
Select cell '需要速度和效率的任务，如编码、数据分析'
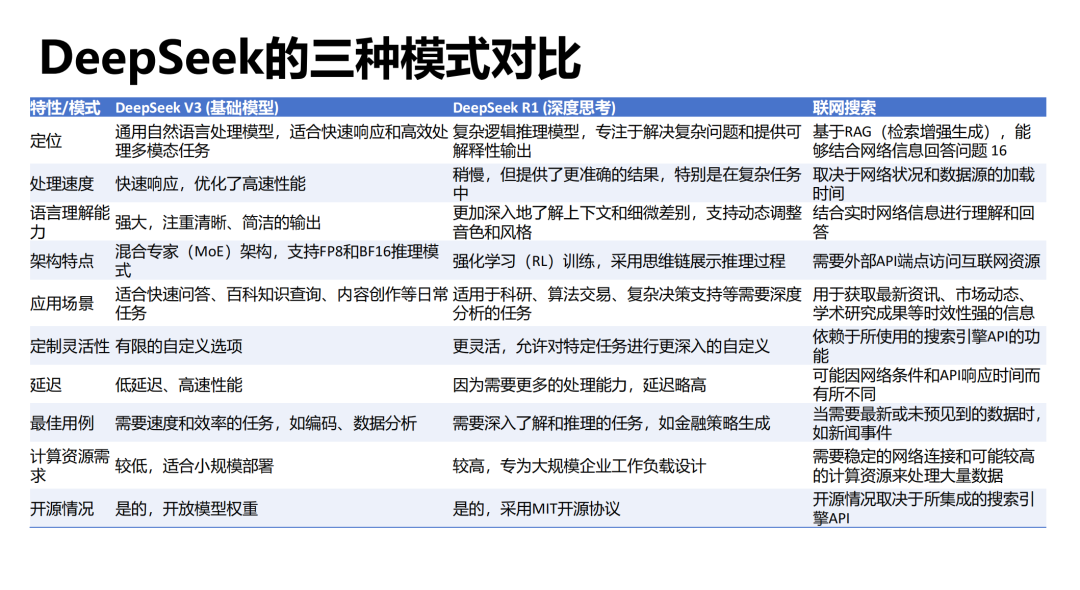click(x=266, y=423)
